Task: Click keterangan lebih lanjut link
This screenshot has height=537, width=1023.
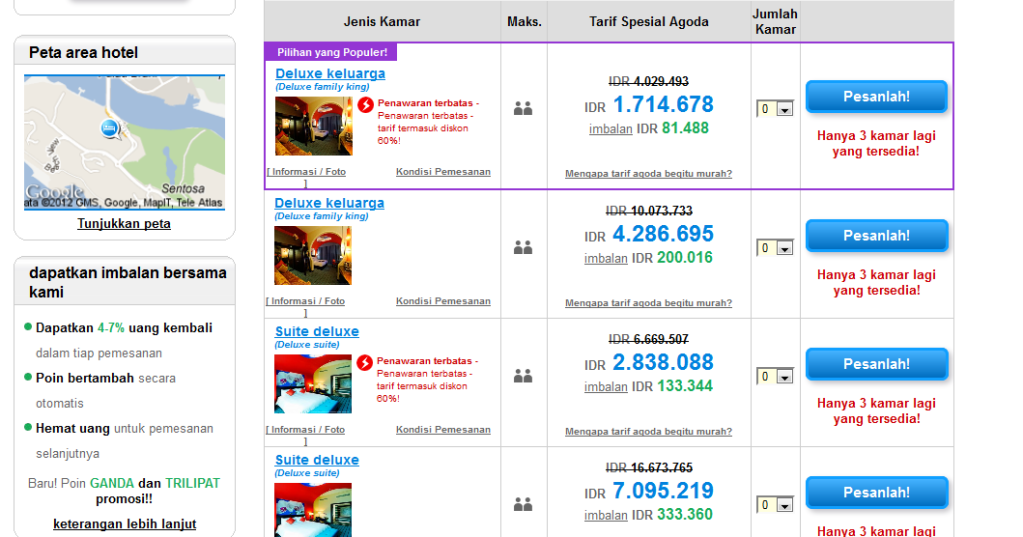Action: tap(125, 524)
